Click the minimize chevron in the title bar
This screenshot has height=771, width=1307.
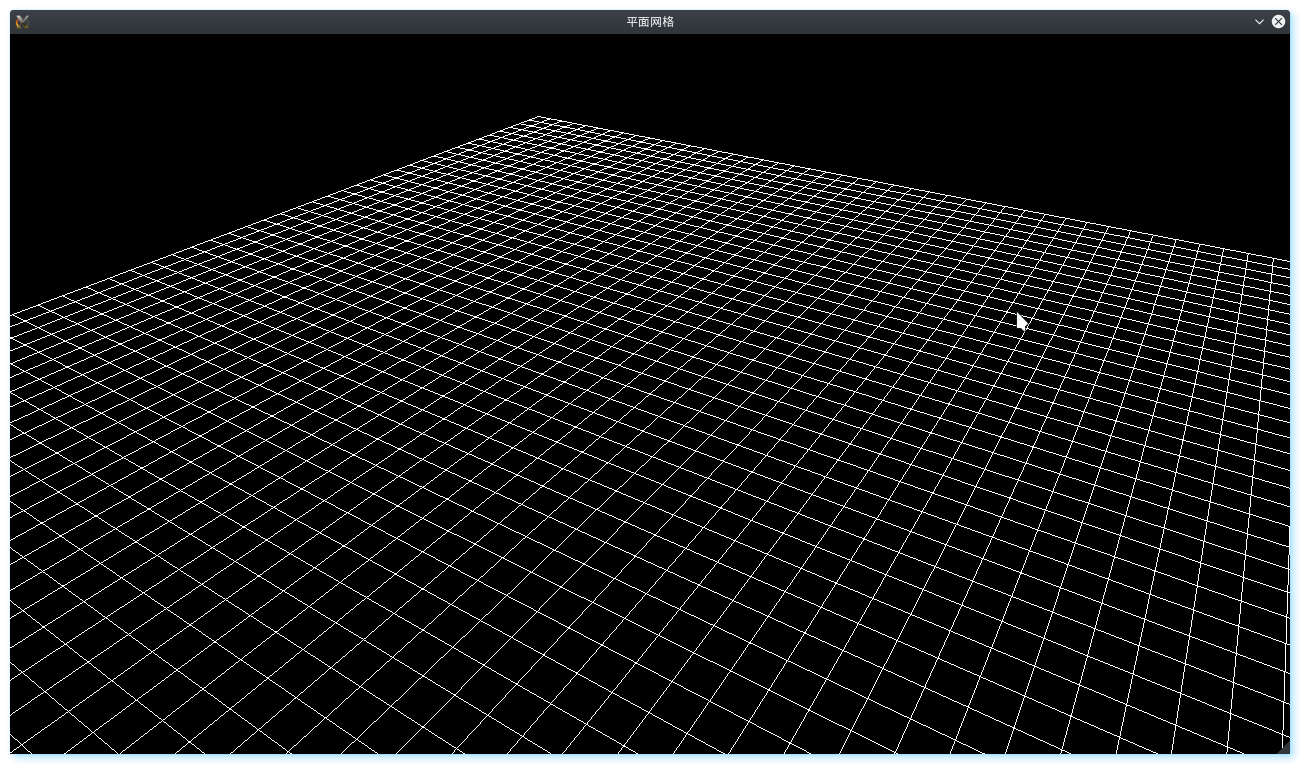[1259, 21]
